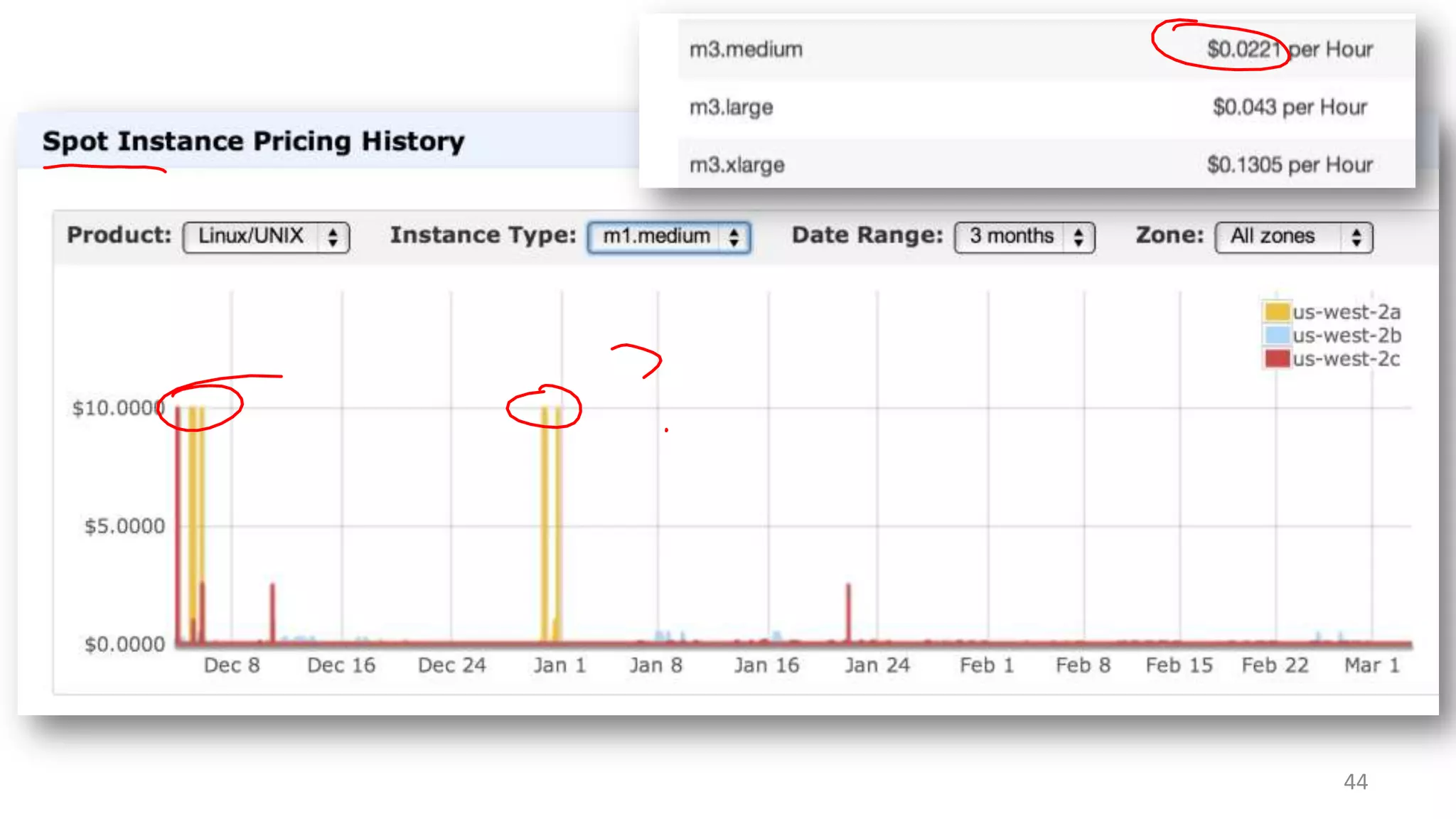Open the Instance Type m1.medium dropdown
This screenshot has height=819, width=1456.
click(x=655, y=237)
